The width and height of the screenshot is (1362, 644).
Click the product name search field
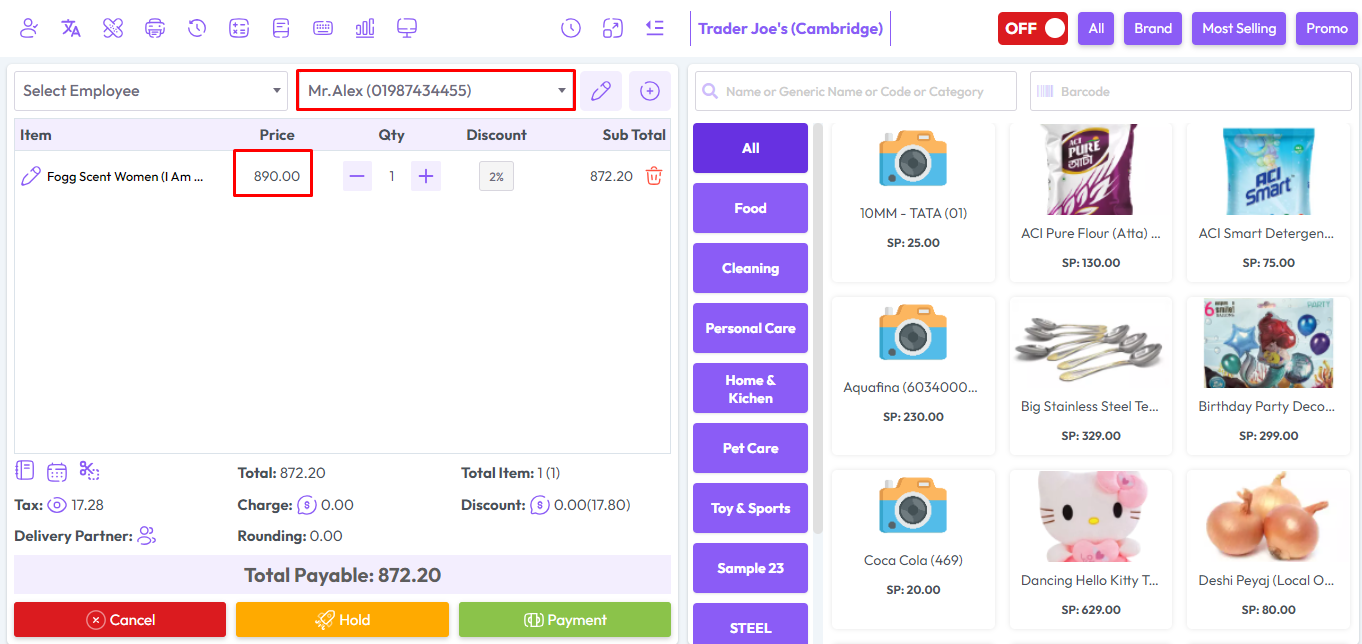point(856,91)
